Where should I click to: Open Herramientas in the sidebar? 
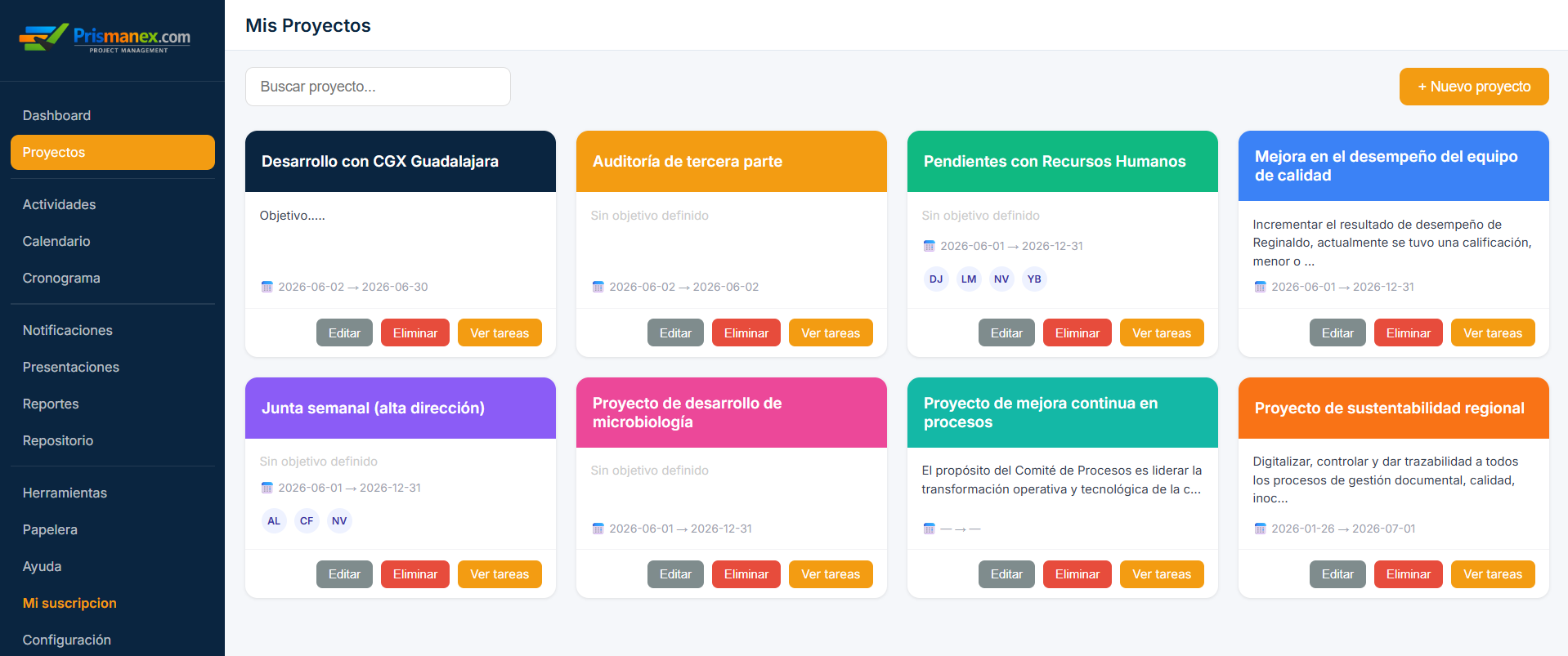[x=113, y=493]
